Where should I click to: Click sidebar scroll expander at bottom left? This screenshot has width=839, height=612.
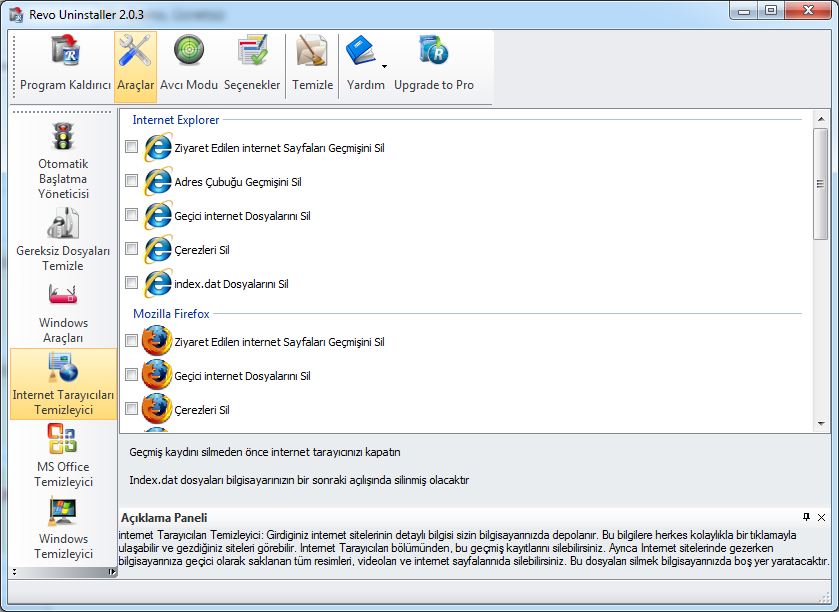[14, 572]
